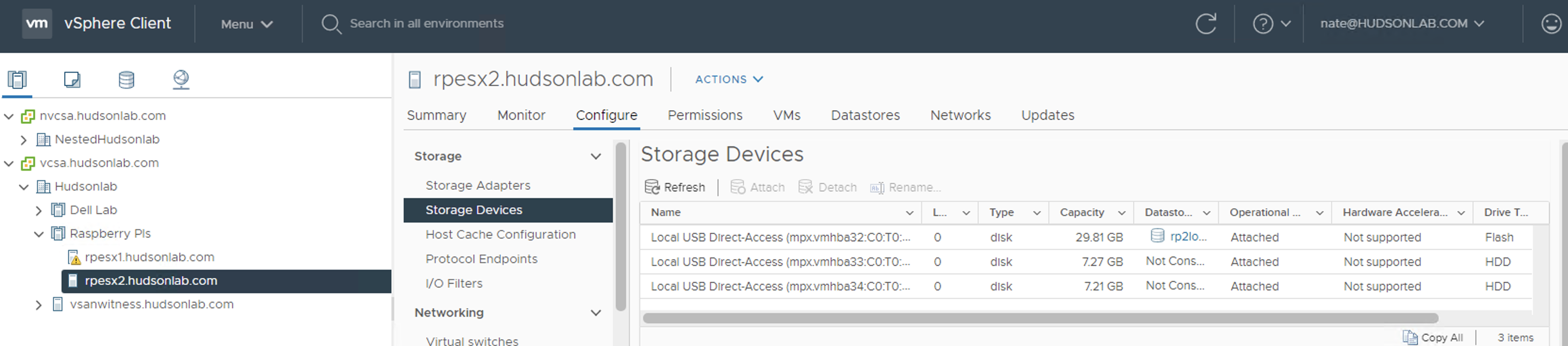1568x346 pixels.
Task: Select the vmhba32 USB device row
Action: point(1085,237)
